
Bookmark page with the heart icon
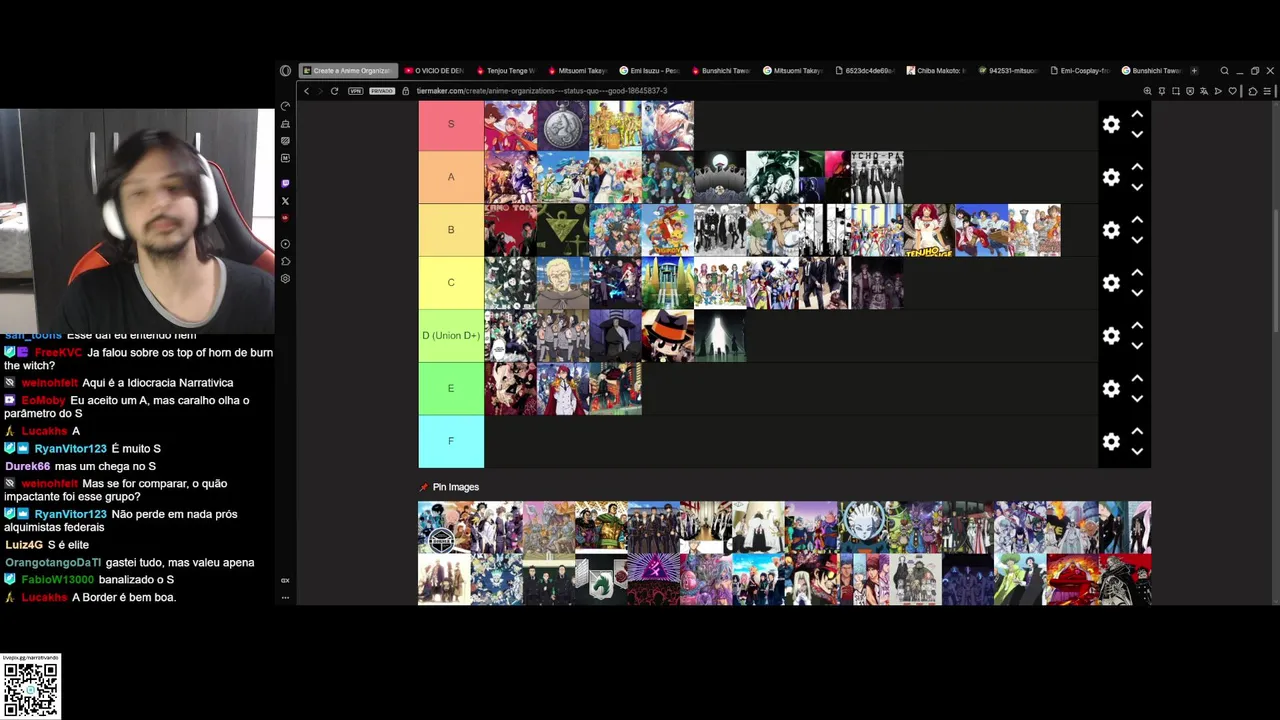click(x=1232, y=91)
